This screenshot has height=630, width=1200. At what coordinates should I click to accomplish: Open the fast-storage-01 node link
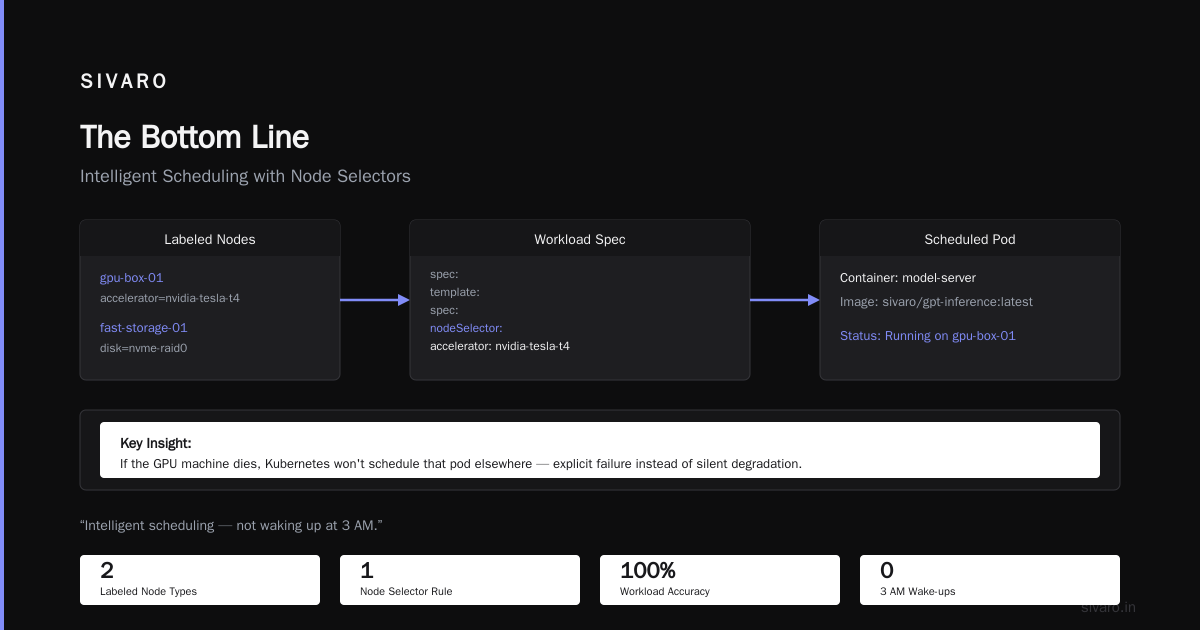tap(144, 327)
